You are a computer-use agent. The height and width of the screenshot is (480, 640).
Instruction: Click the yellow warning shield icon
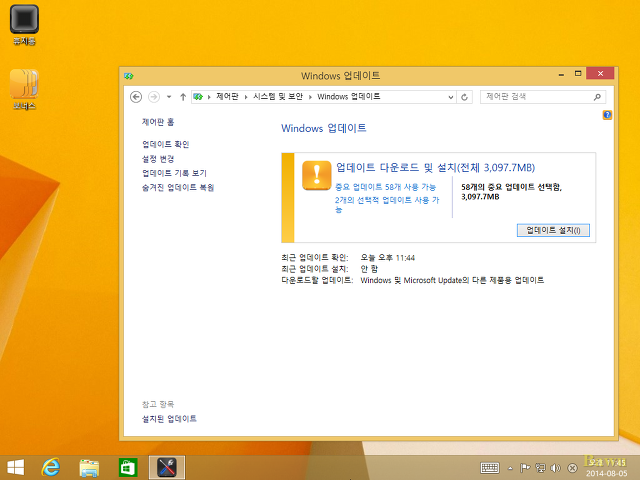316,176
